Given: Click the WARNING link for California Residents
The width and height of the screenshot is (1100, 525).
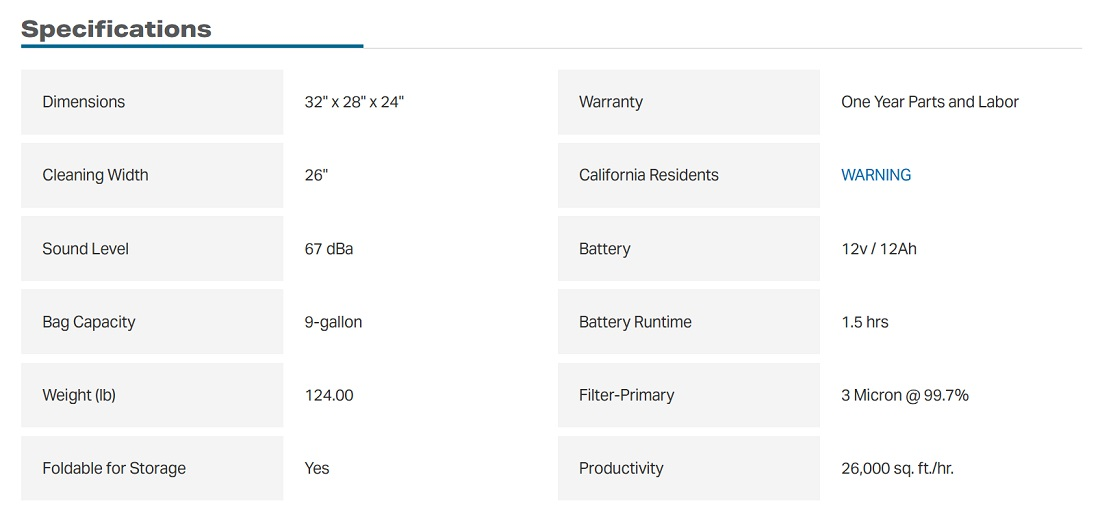Looking at the screenshot, I should coord(876,175).
